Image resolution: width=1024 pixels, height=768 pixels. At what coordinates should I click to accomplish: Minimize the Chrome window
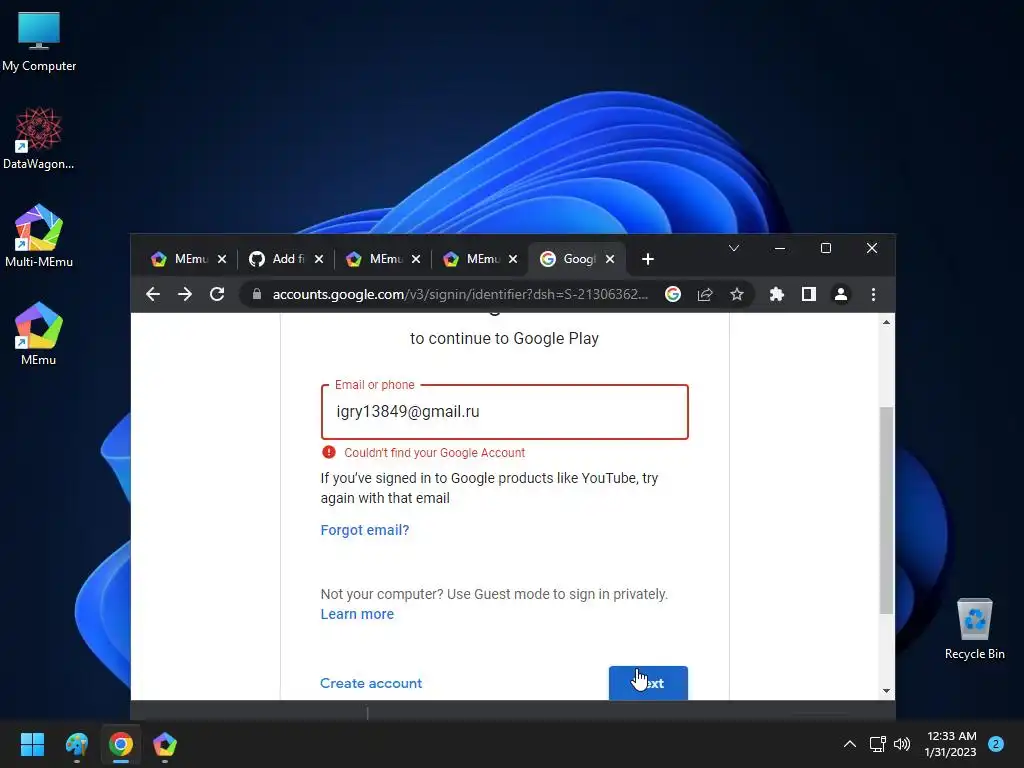780,248
